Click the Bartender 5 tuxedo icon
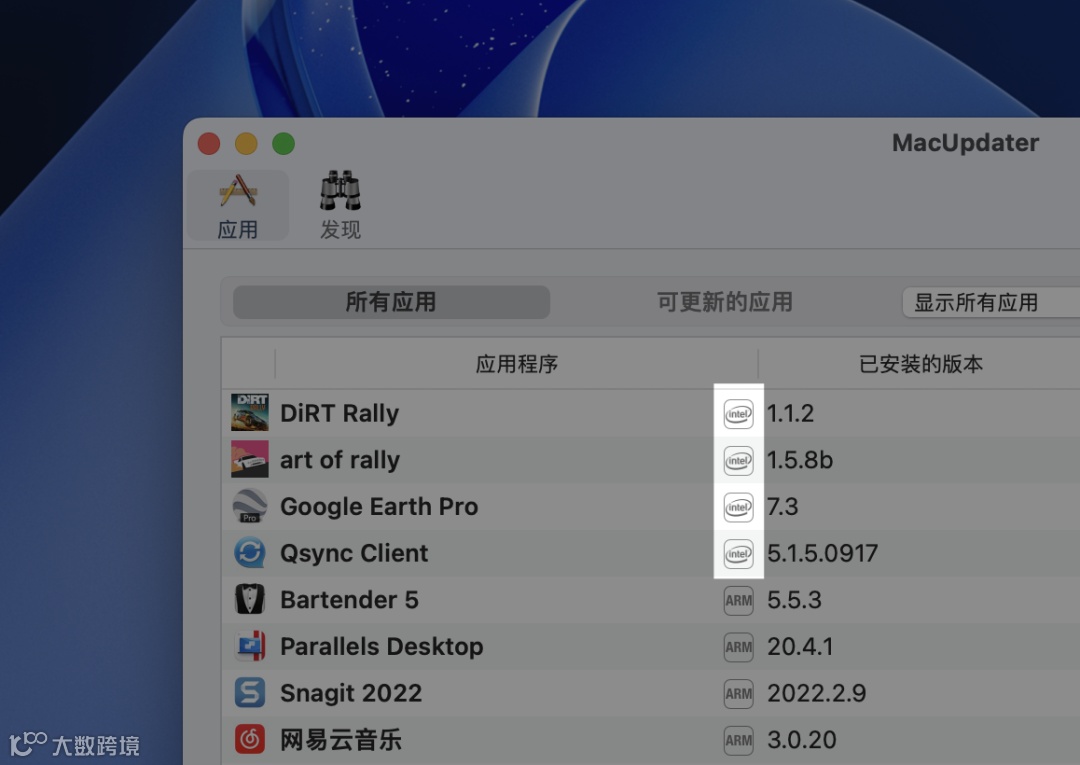The height and width of the screenshot is (765, 1080). point(249,600)
